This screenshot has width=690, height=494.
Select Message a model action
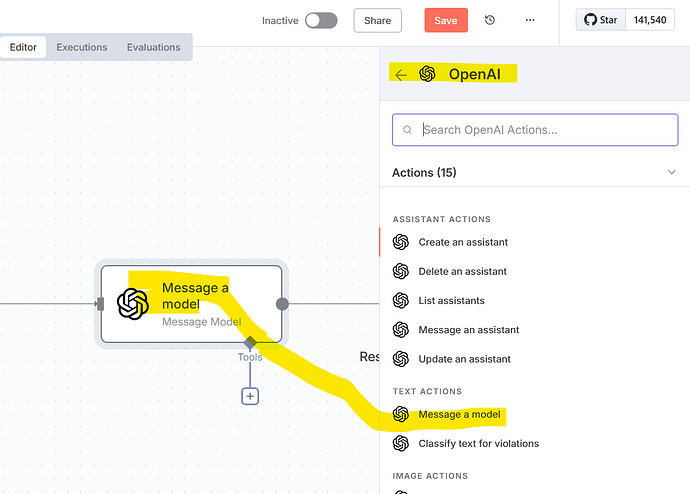(x=459, y=414)
